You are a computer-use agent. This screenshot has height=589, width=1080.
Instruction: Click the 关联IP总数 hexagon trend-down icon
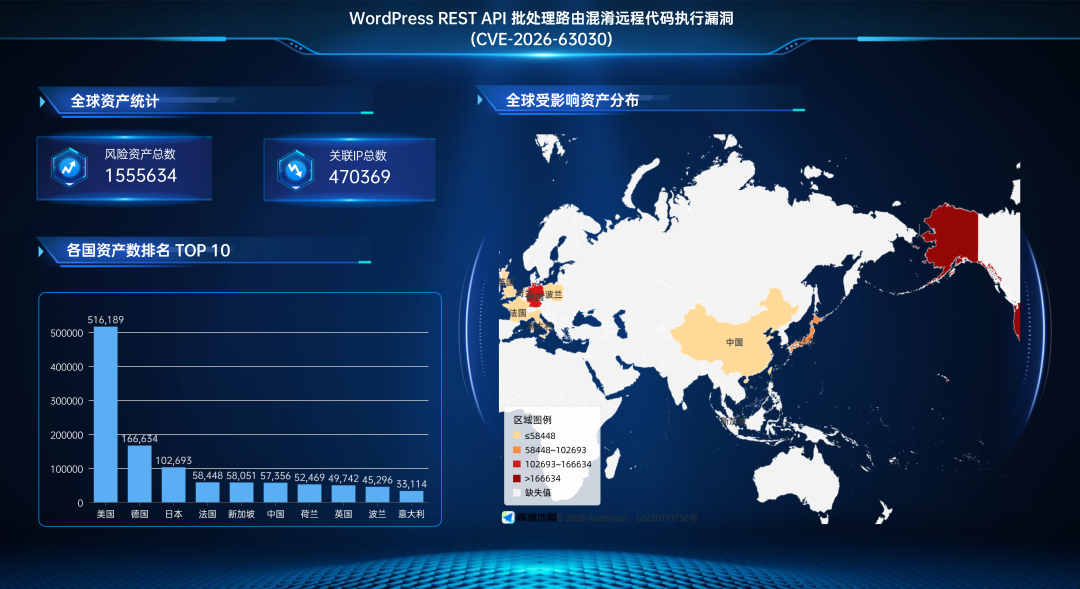(295, 169)
